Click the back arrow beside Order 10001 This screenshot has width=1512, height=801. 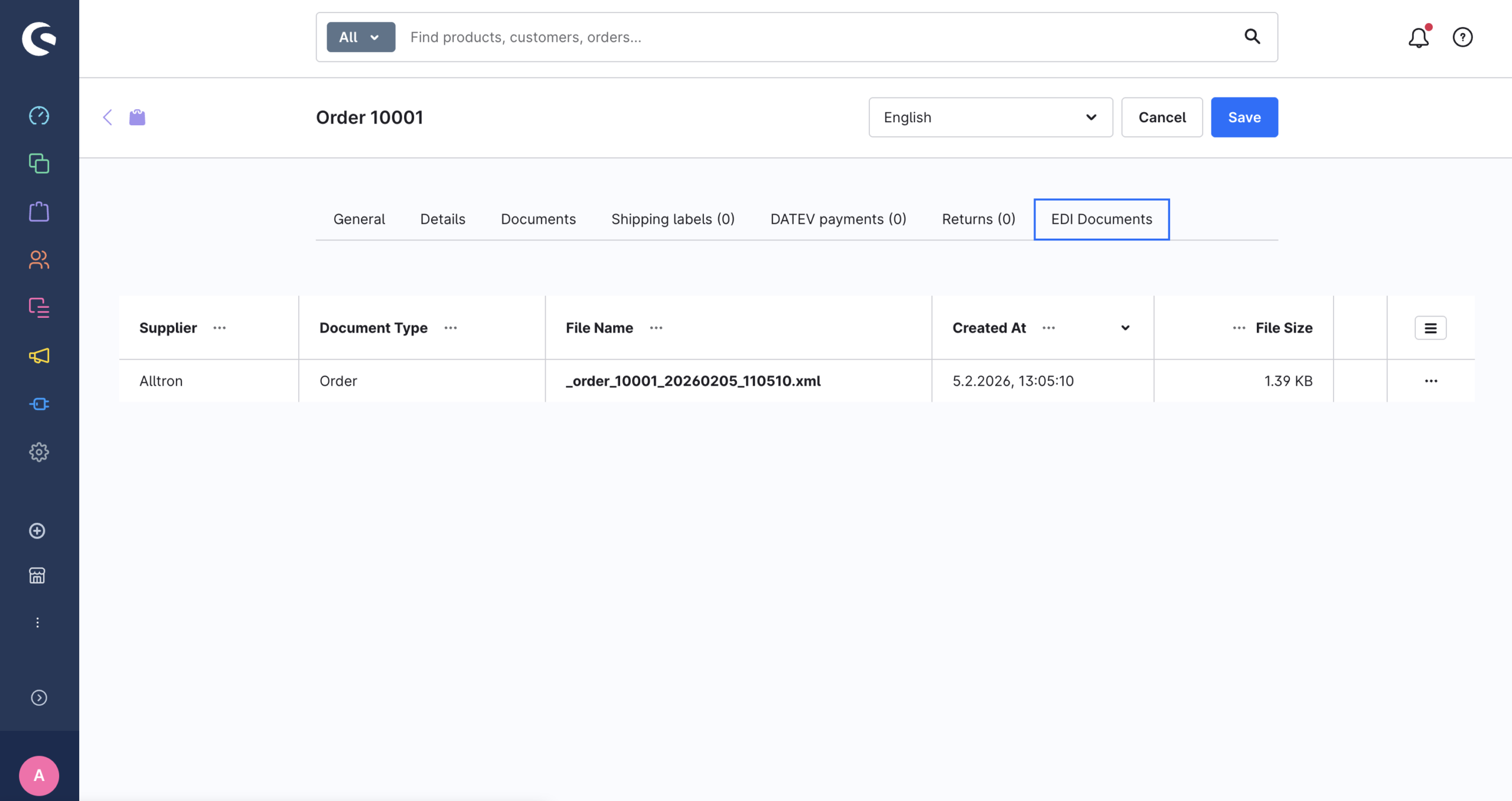pyautogui.click(x=107, y=117)
